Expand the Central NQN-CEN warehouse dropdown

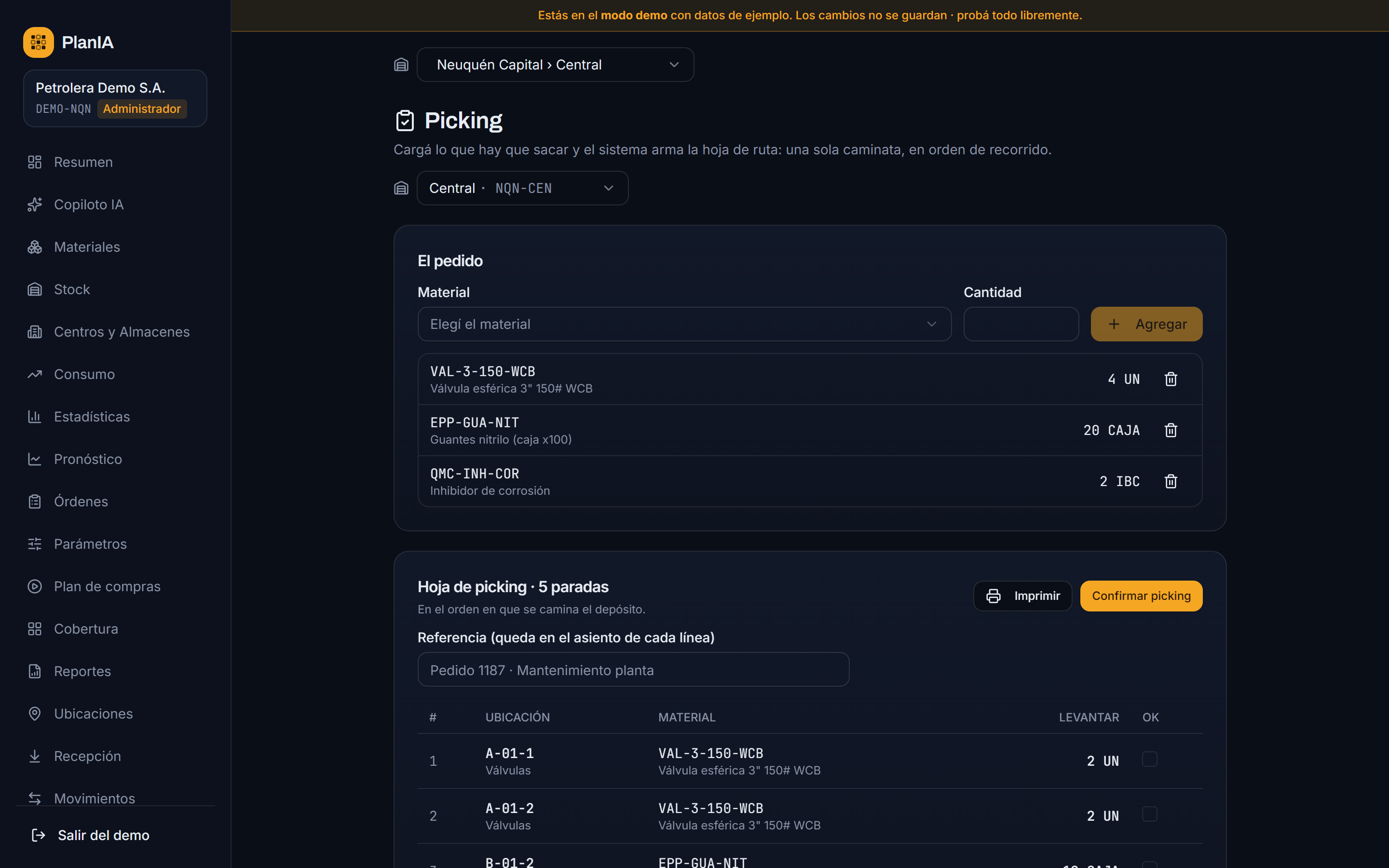(x=522, y=188)
